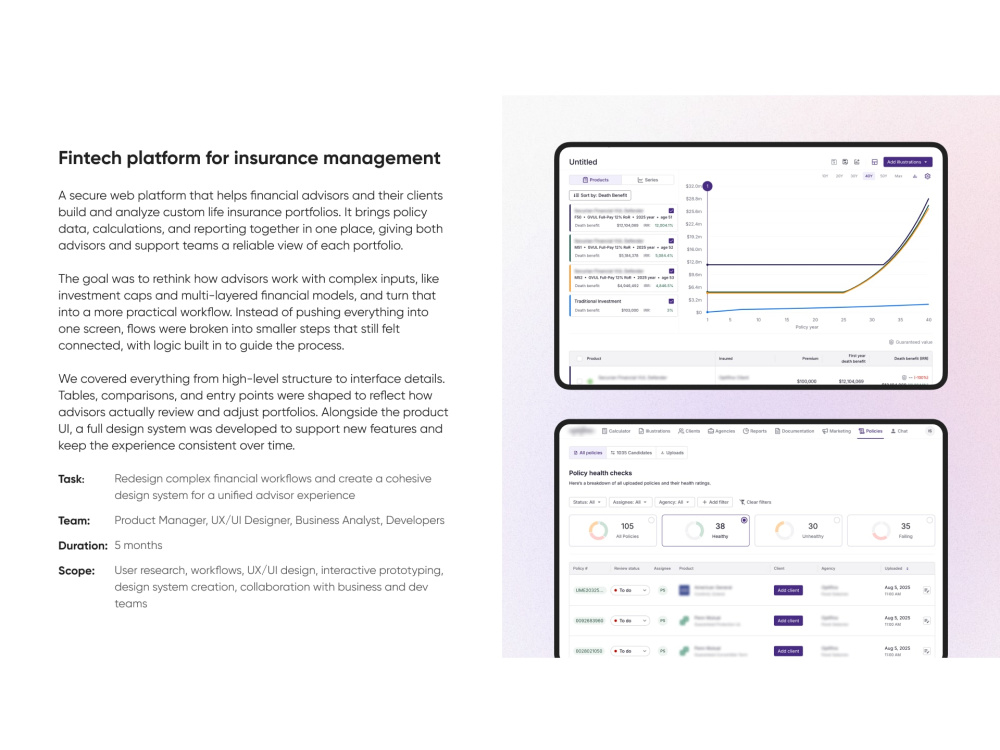Select the Failing card radio button
The image size is (1000, 750).
[x=930, y=520]
